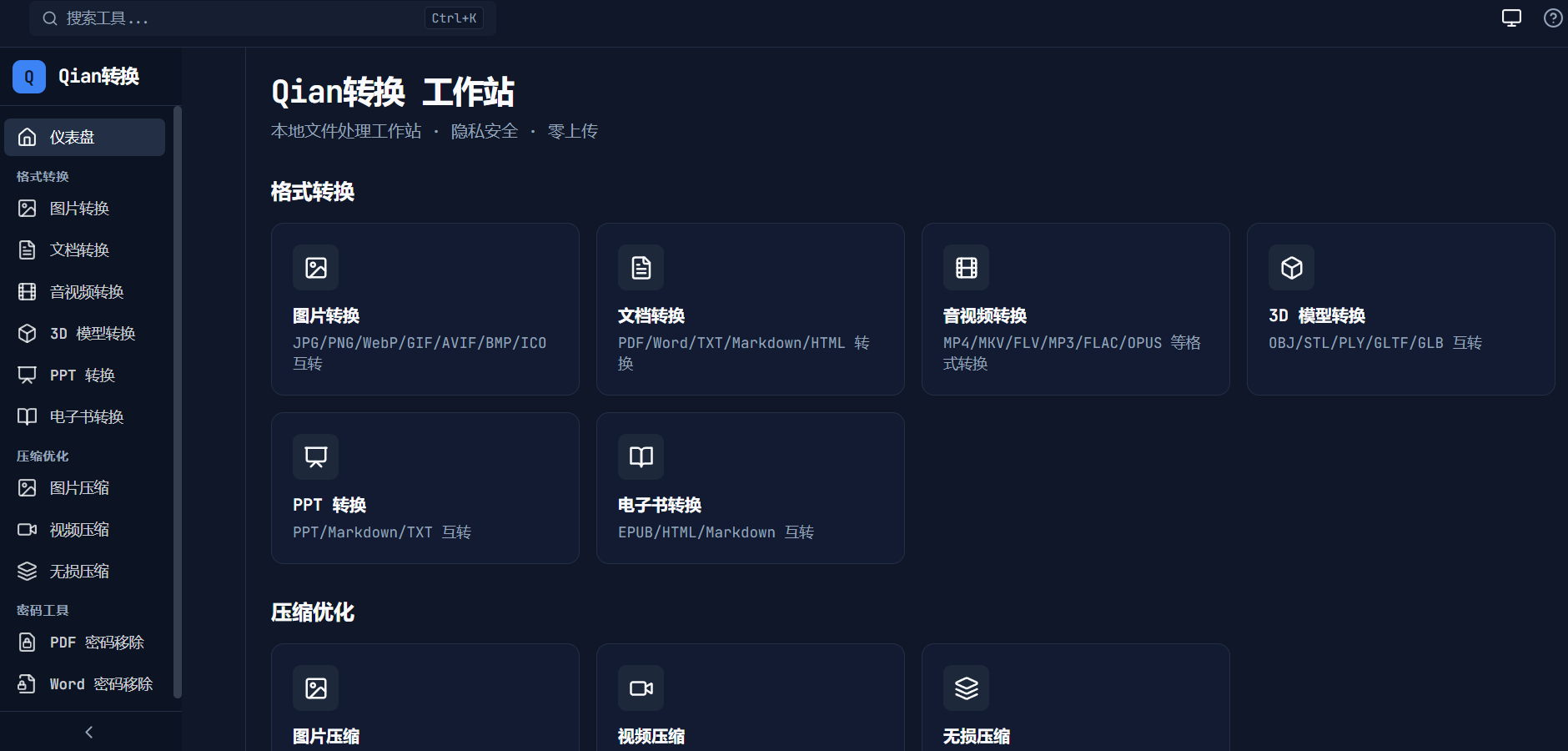The width and height of the screenshot is (1568, 751).
Task: Open the 图片转换 card title
Action: pos(326,316)
